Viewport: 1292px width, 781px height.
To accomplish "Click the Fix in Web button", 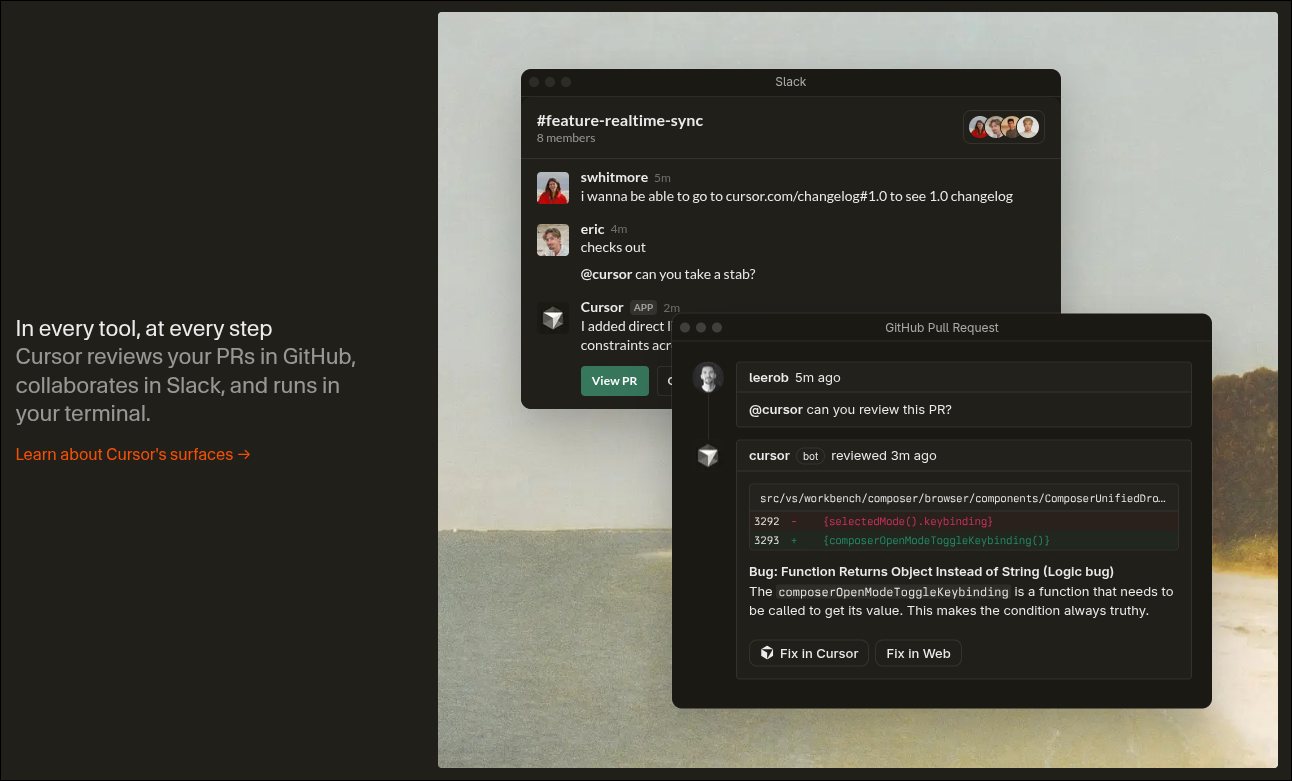I will (x=918, y=653).
